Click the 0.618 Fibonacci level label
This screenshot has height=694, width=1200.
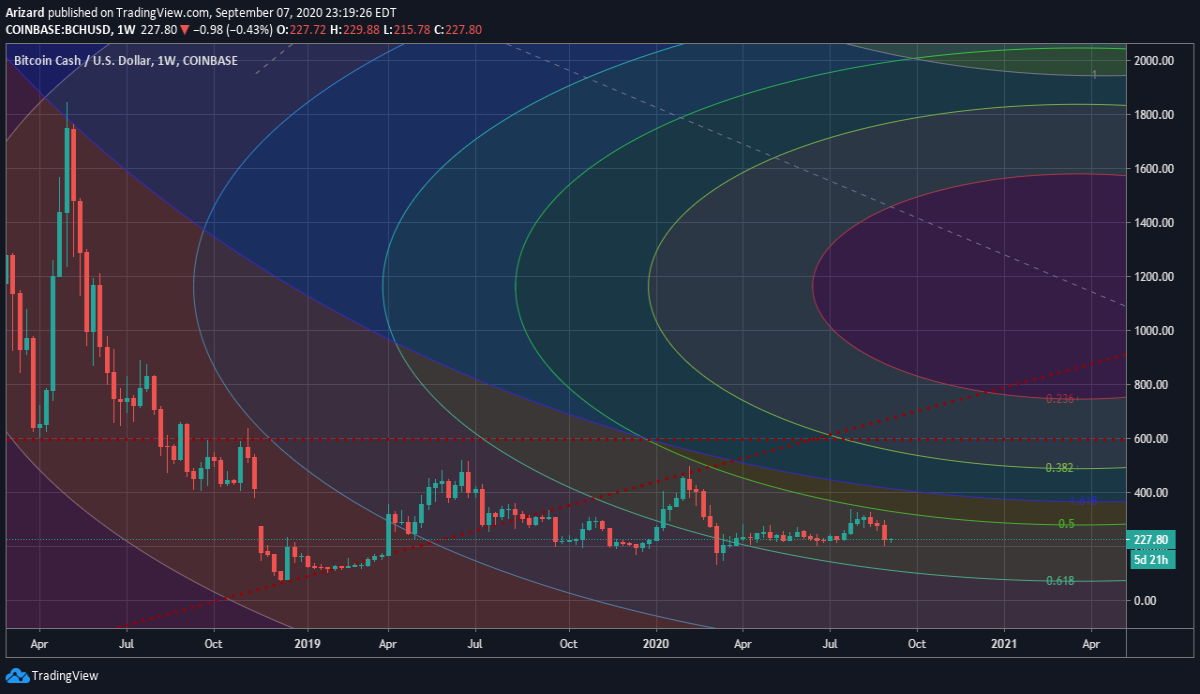pyautogui.click(x=1059, y=581)
